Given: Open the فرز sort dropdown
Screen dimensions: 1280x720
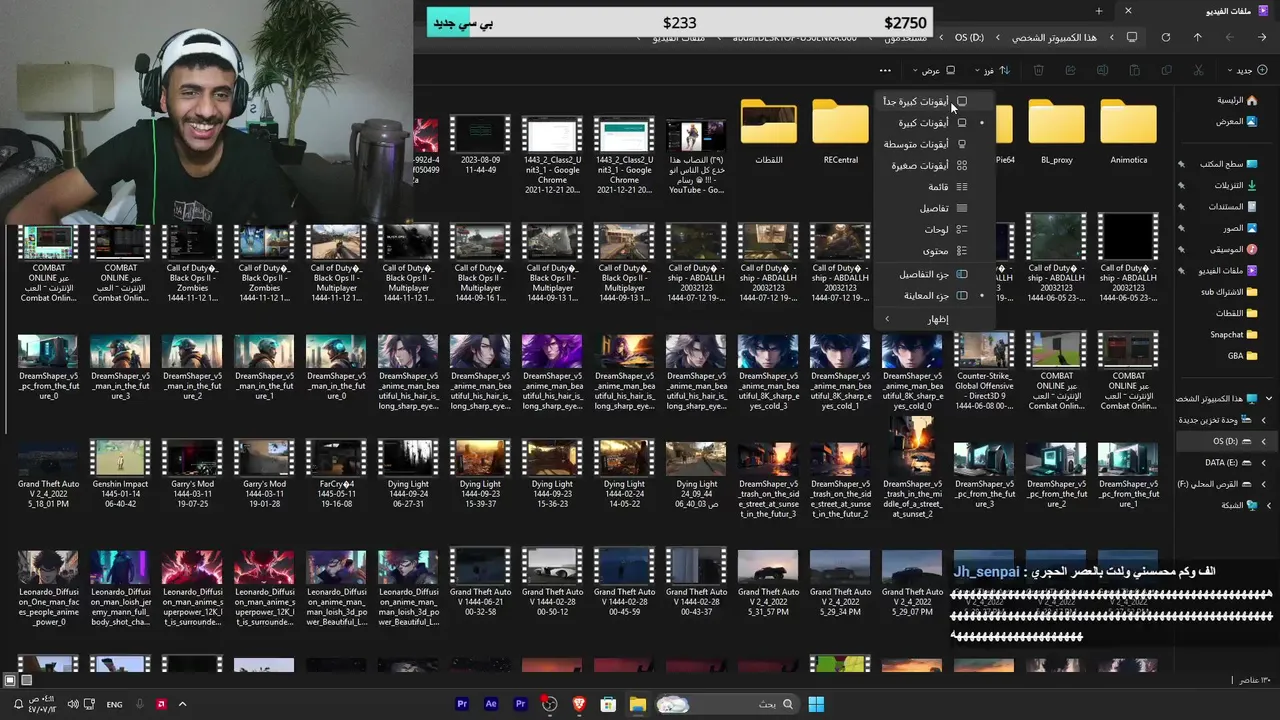Looking at the screenshot, I should (x=993, y=70).
